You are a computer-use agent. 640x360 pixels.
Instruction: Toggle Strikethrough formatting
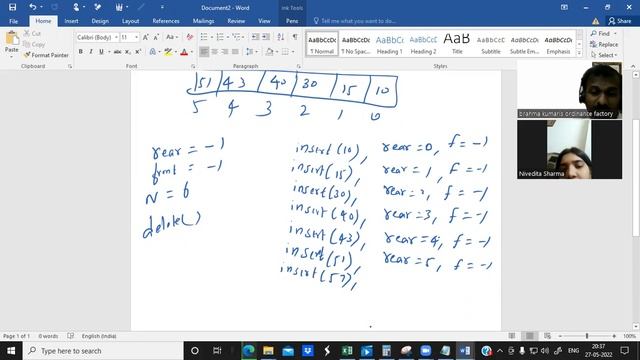117,52
